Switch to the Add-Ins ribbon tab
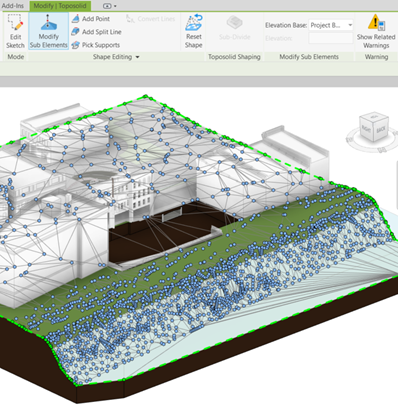Viewport: 398px width, 406px height. (13, 6)
